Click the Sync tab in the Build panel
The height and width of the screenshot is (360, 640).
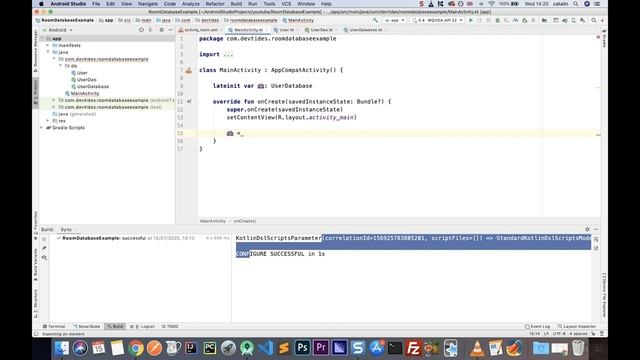point(66,229)
